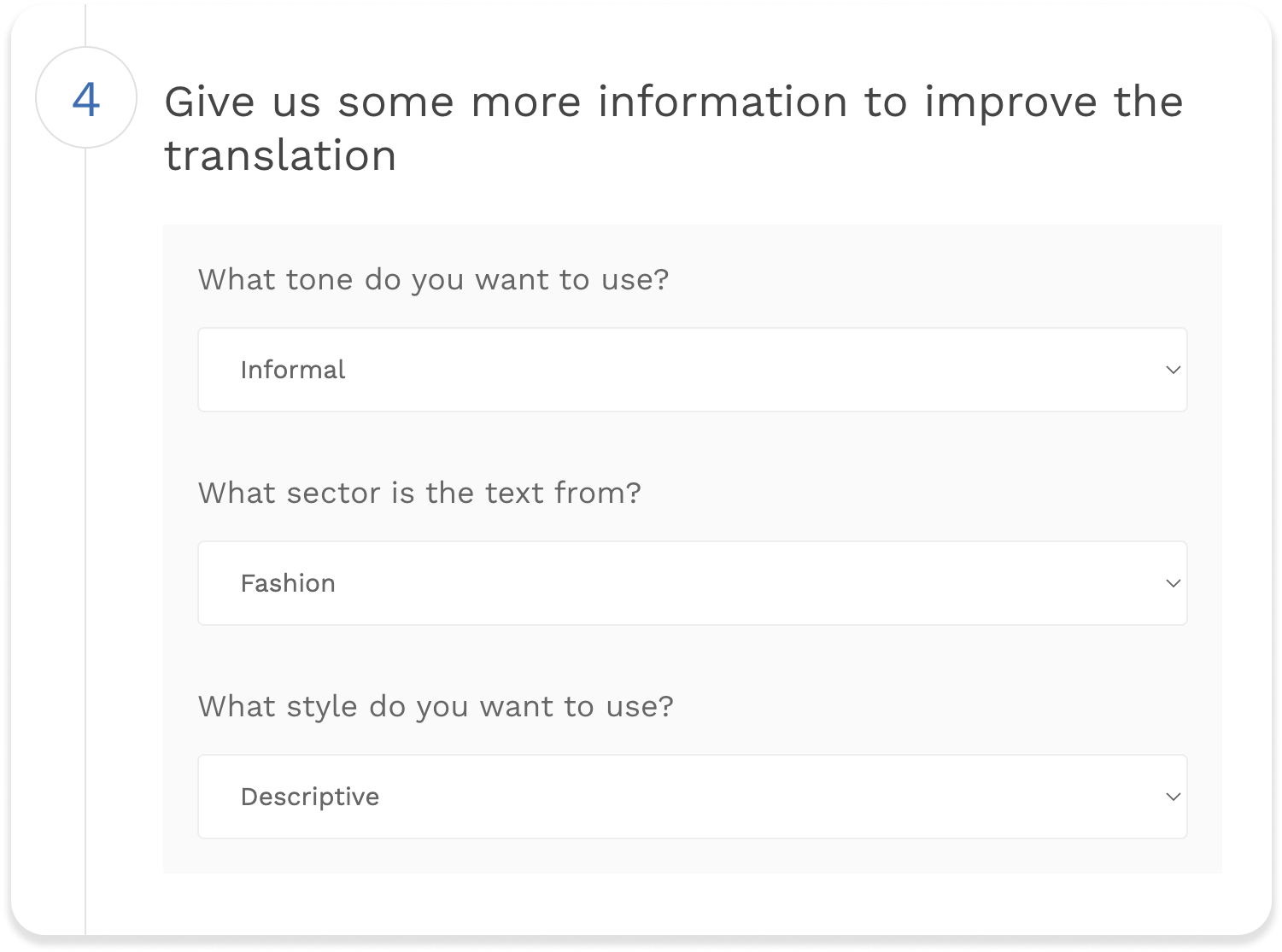
Task: Click the 'Descriptive' selected value text
Action: click(x=309, y=797)
